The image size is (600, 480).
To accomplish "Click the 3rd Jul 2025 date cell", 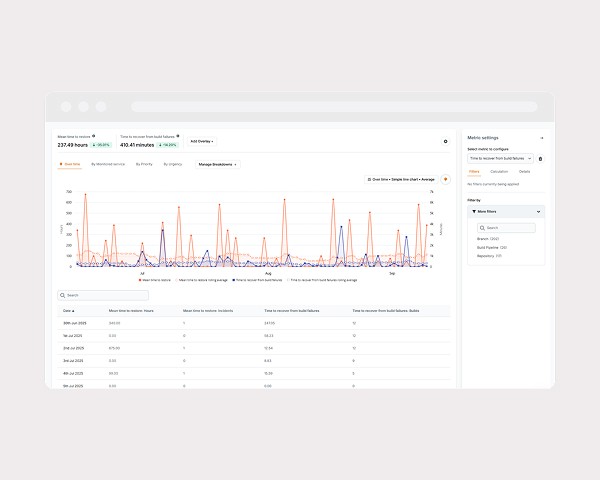I will (73, 361).
